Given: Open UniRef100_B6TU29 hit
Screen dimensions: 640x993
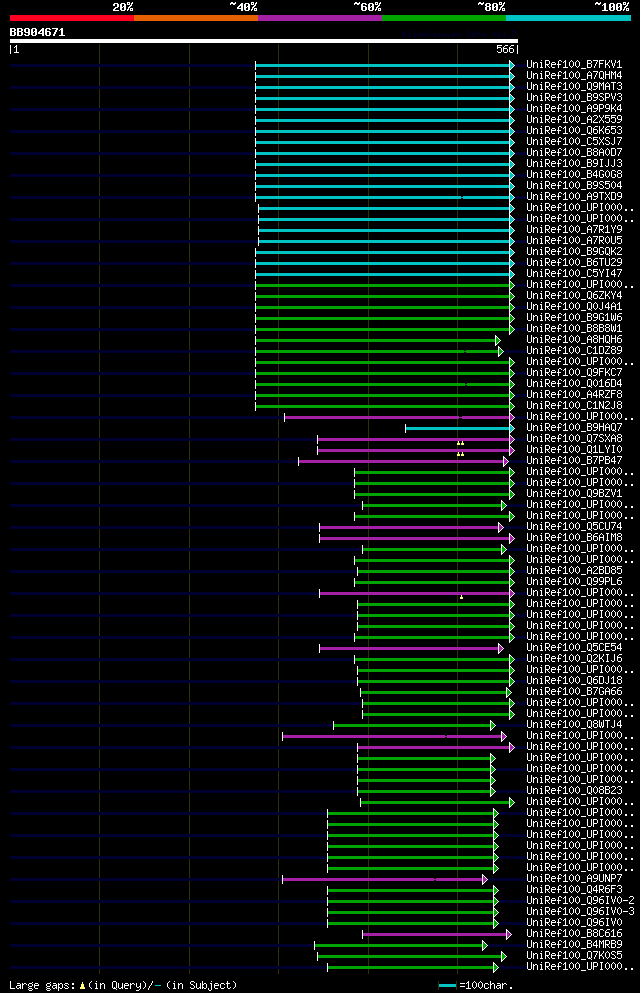Looking at the screenshot, I should pos(574,262).
